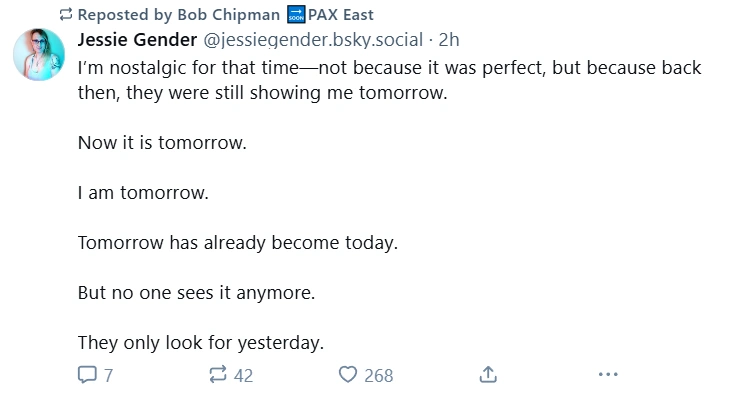Click the line 'I am tomorrow.'

pyautogui.click(x=143, y=193)
